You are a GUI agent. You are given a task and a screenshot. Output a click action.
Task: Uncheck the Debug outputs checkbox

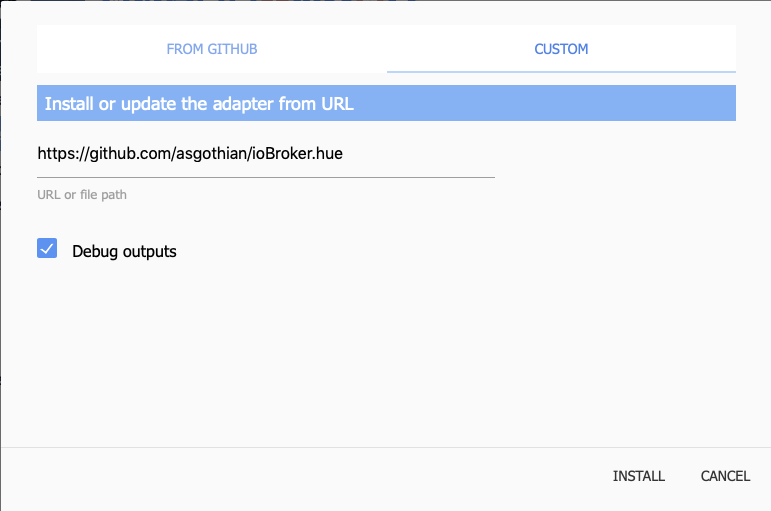point(47,249)
